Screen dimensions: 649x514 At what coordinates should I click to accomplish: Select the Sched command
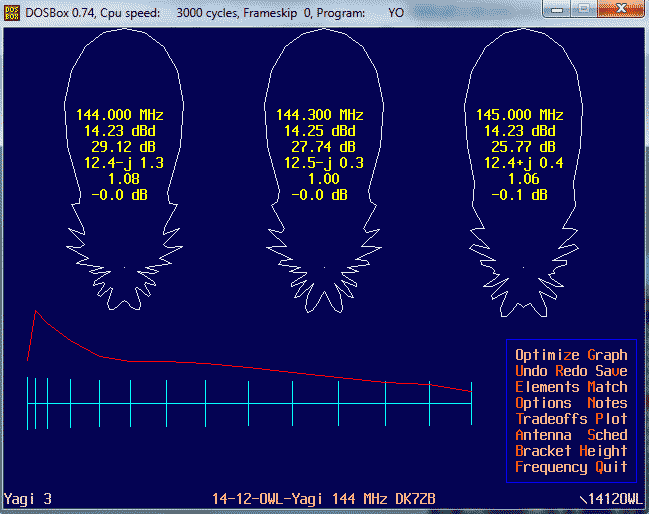(607, 435)
